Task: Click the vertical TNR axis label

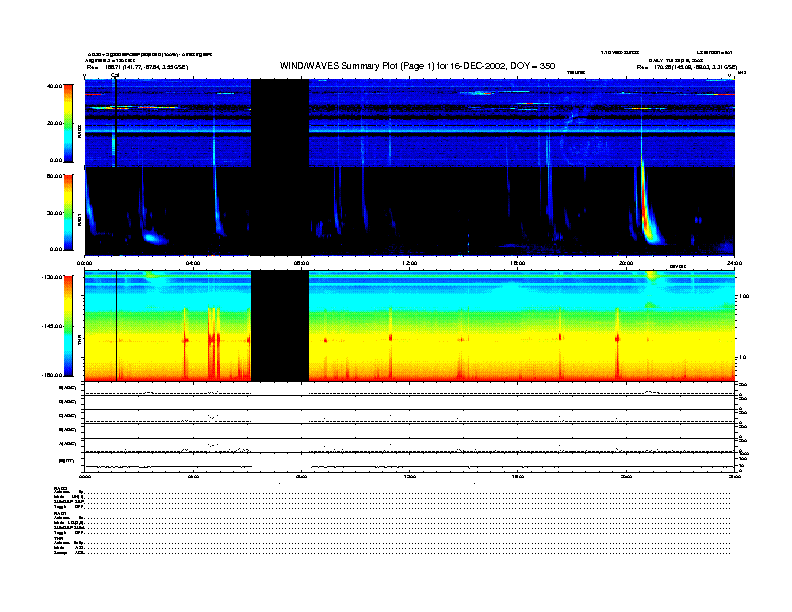Action: (79, 341)
